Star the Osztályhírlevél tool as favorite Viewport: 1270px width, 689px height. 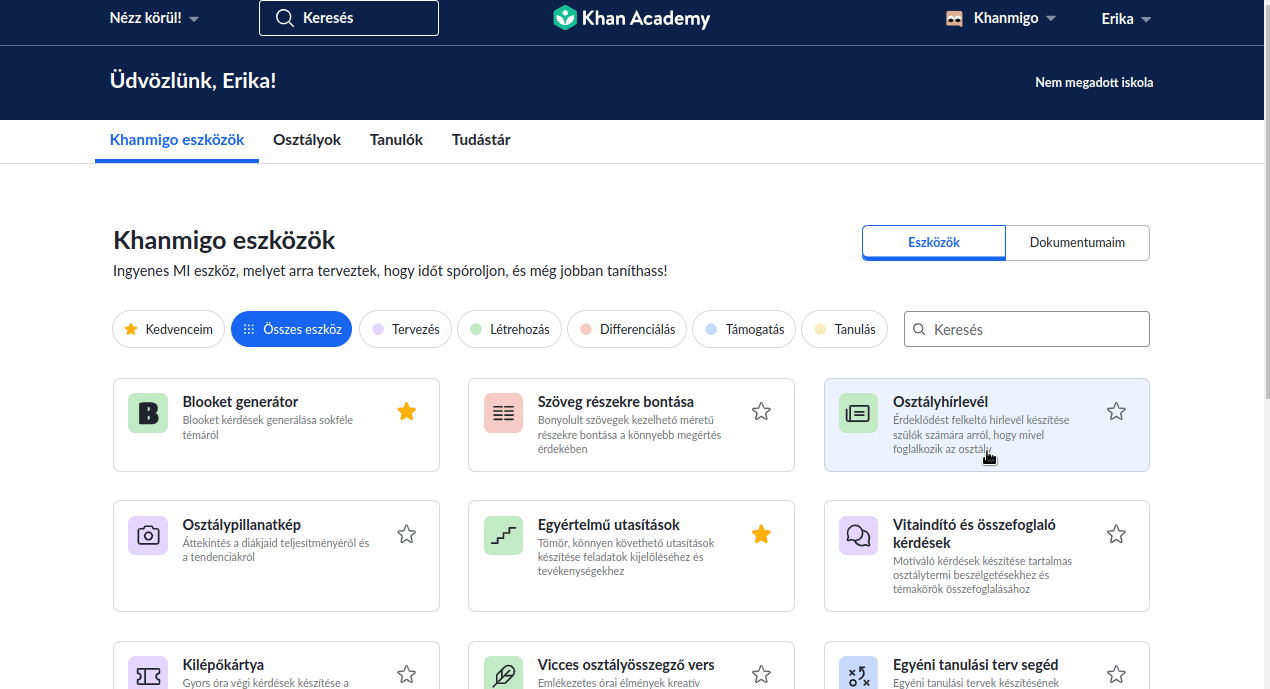click(x=1116, y=411)
